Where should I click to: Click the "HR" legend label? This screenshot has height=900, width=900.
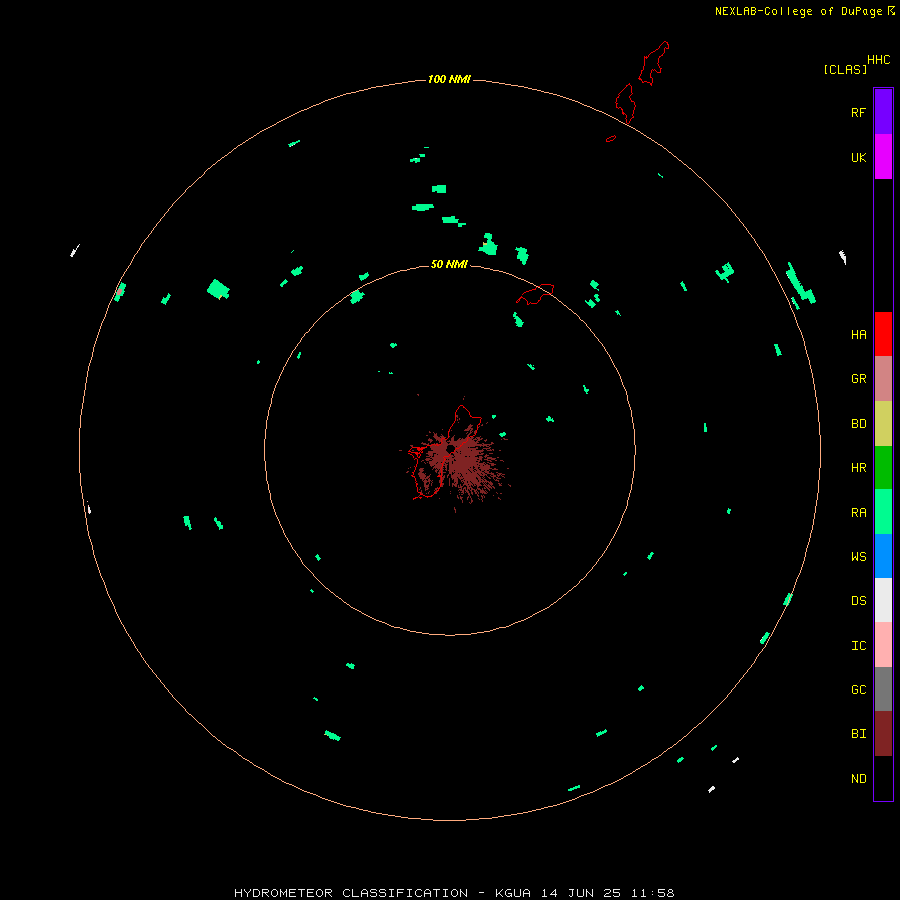[858, 468]
